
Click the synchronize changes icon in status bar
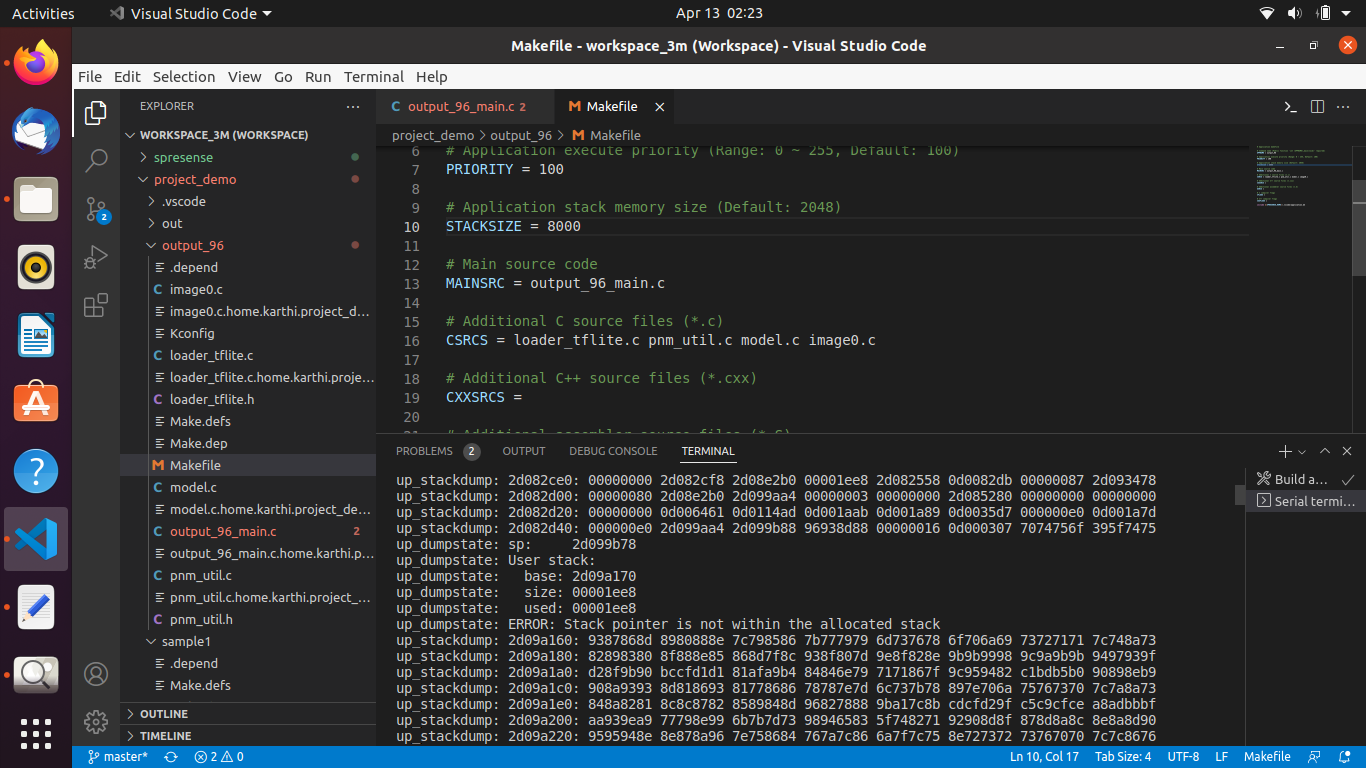(171, 757)
